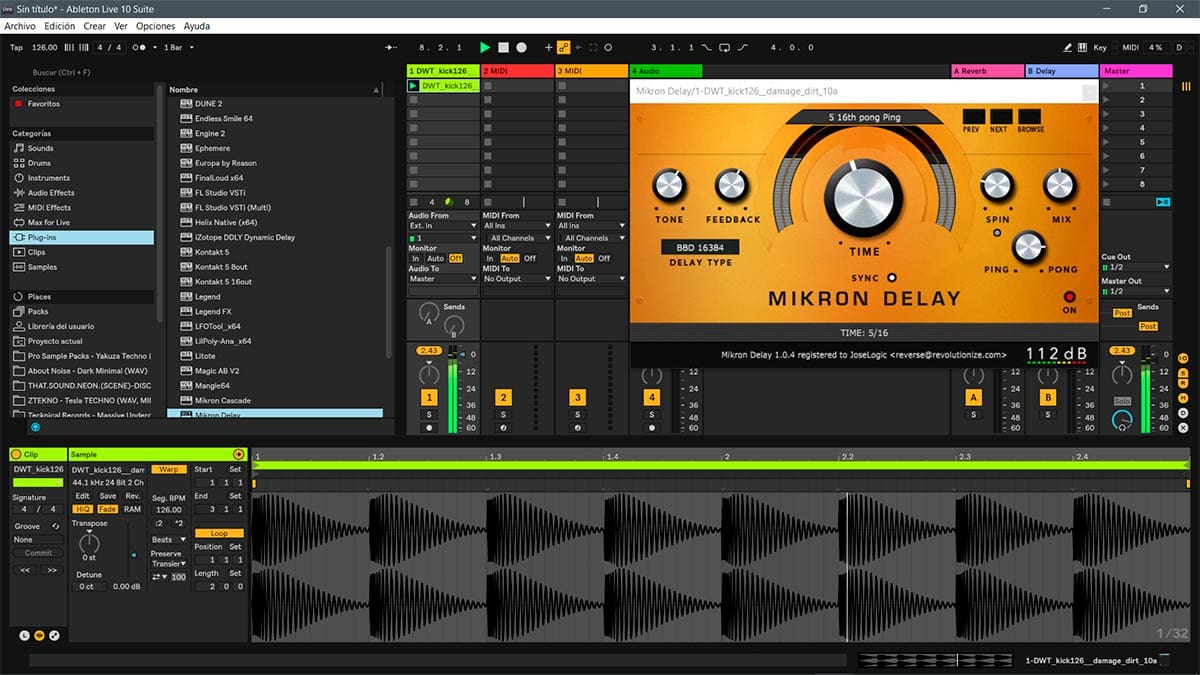Open the Opciones menu
The image size is (1200, 675).
[155, 26]
